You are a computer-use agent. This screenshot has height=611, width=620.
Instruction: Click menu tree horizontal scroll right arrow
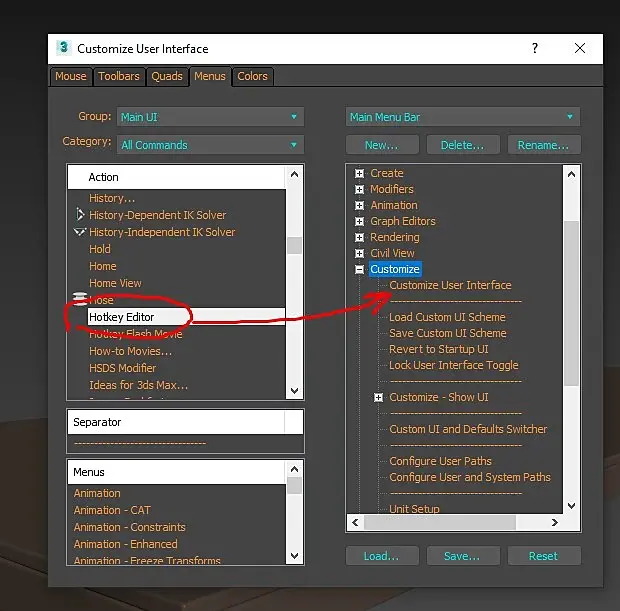tap(555, 522)
